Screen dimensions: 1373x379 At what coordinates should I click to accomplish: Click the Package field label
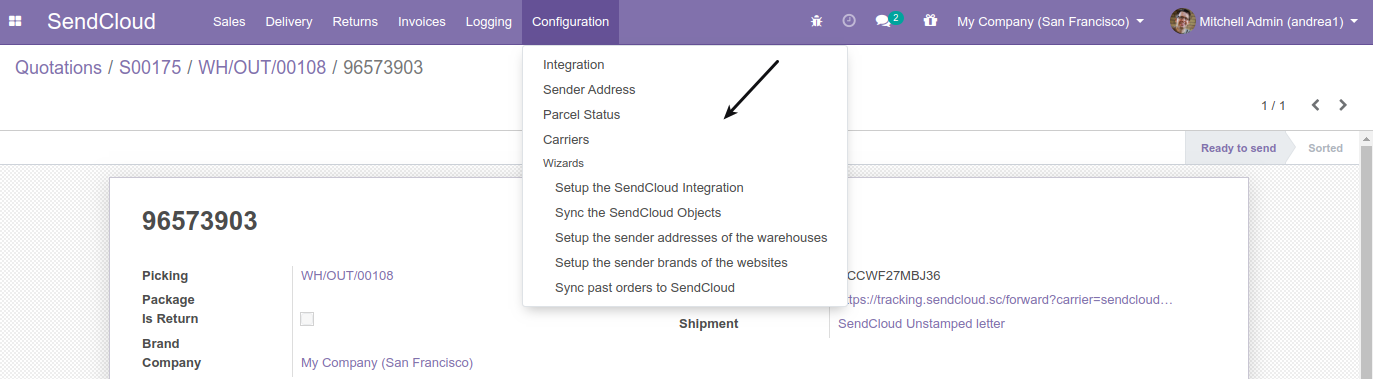pos(168,299)
